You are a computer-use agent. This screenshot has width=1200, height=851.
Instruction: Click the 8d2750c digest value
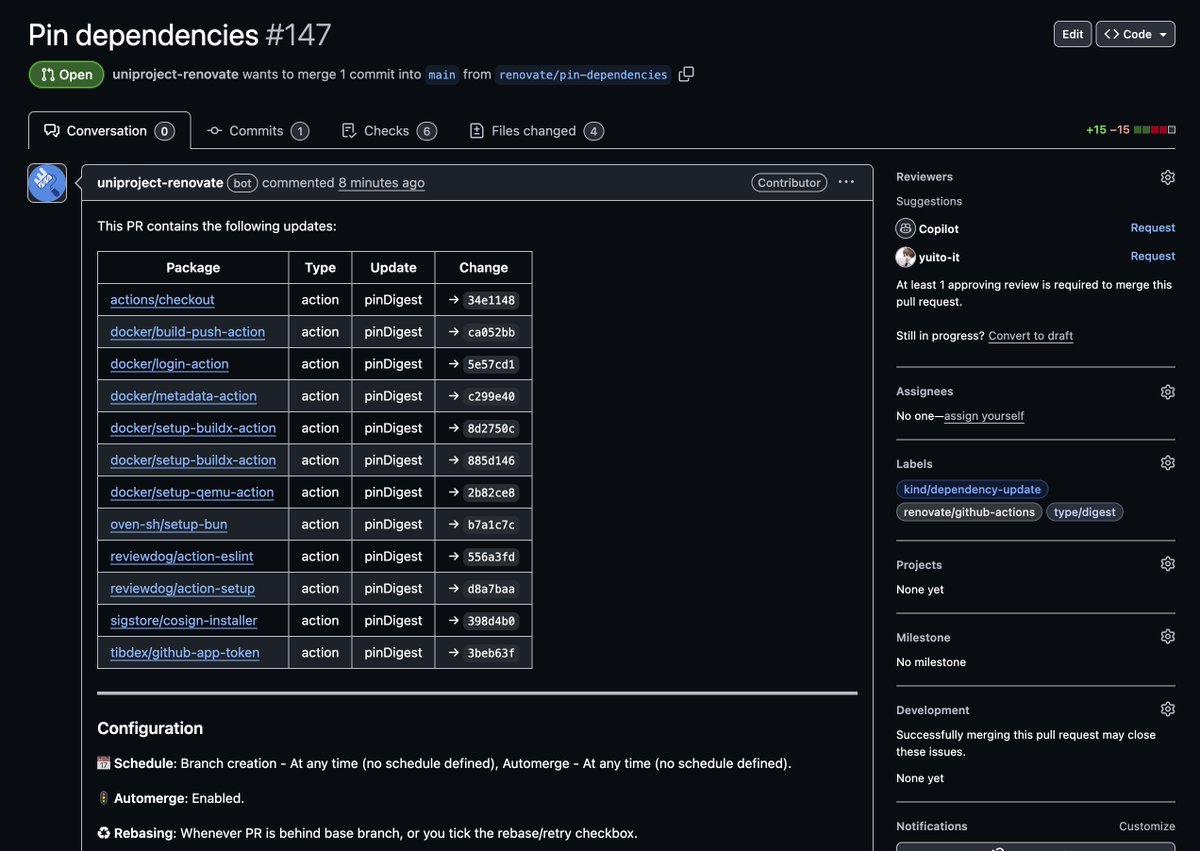click(x=491, y=428)
